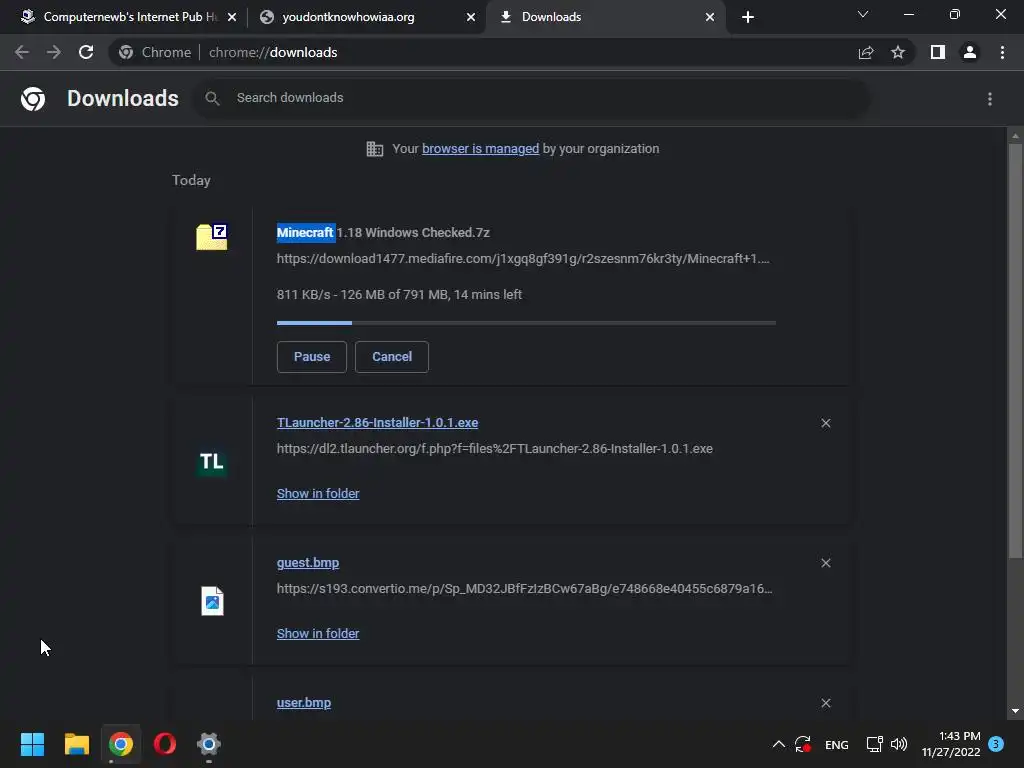Click the Minecraft mediafire download URL
Screen dimensions: 1024x768
coord(523,259)
